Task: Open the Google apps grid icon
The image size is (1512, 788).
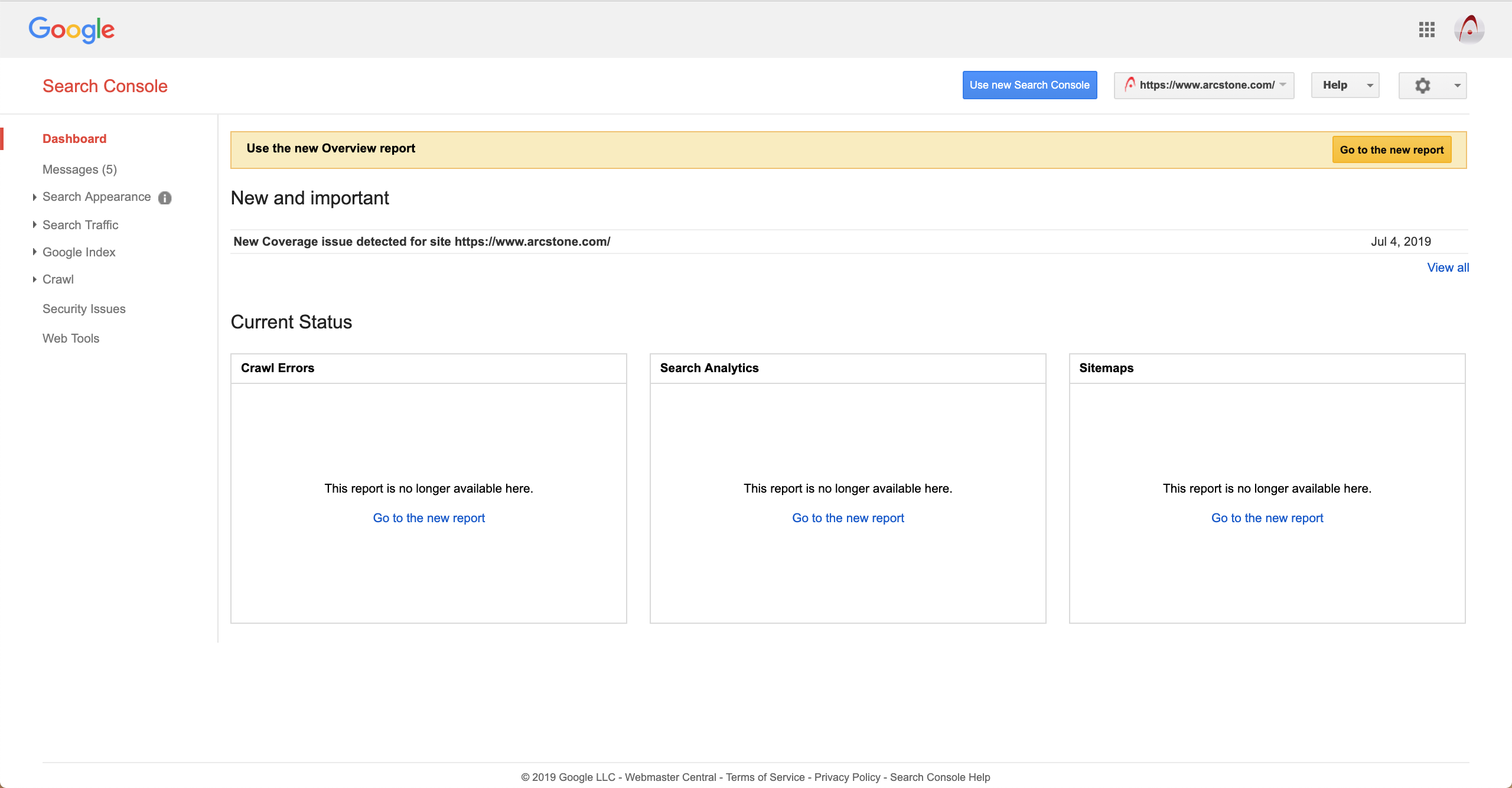Action: click(1426, 30)
